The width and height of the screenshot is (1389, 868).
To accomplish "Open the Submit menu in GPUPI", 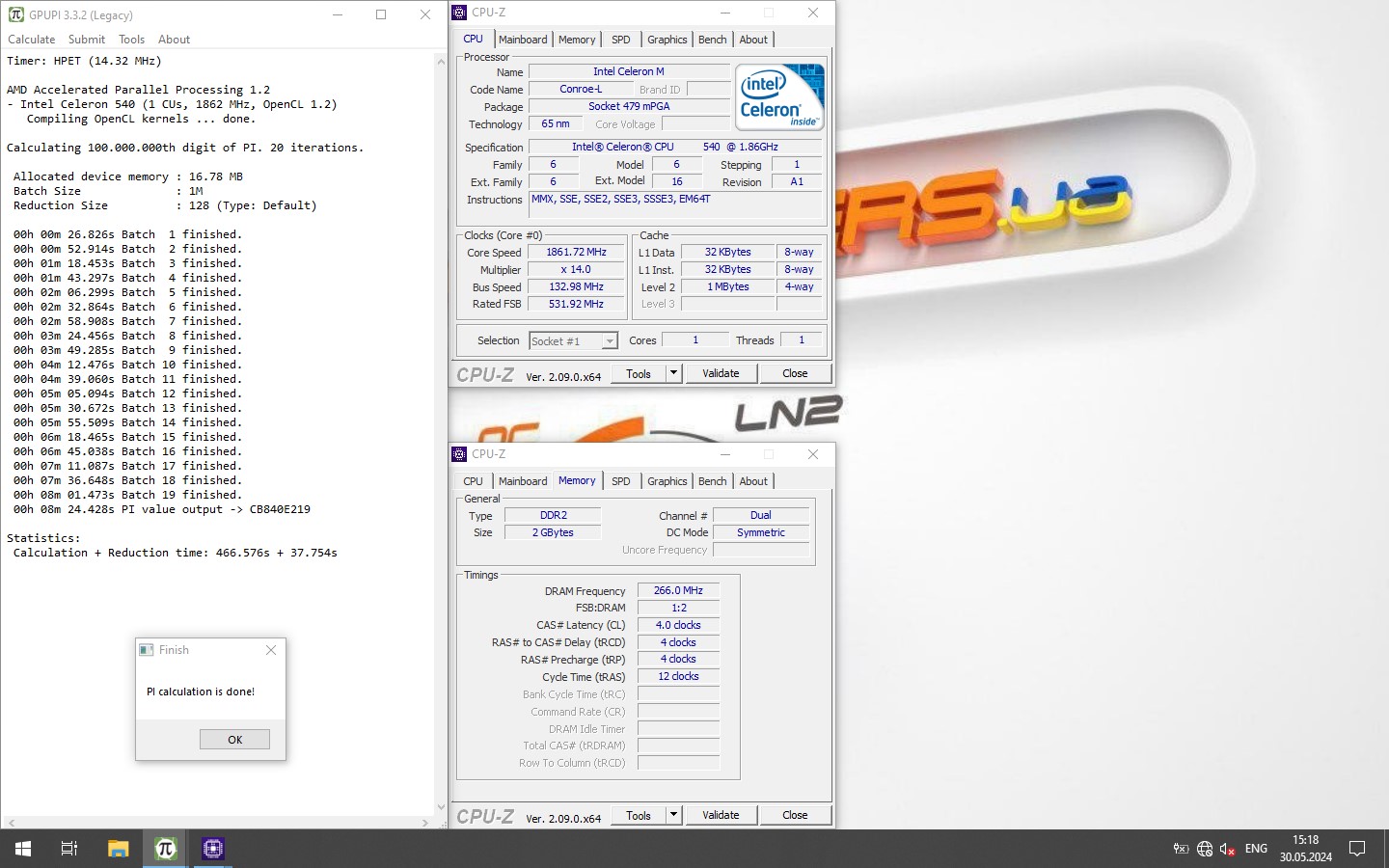I will click(x=87, y=40).
